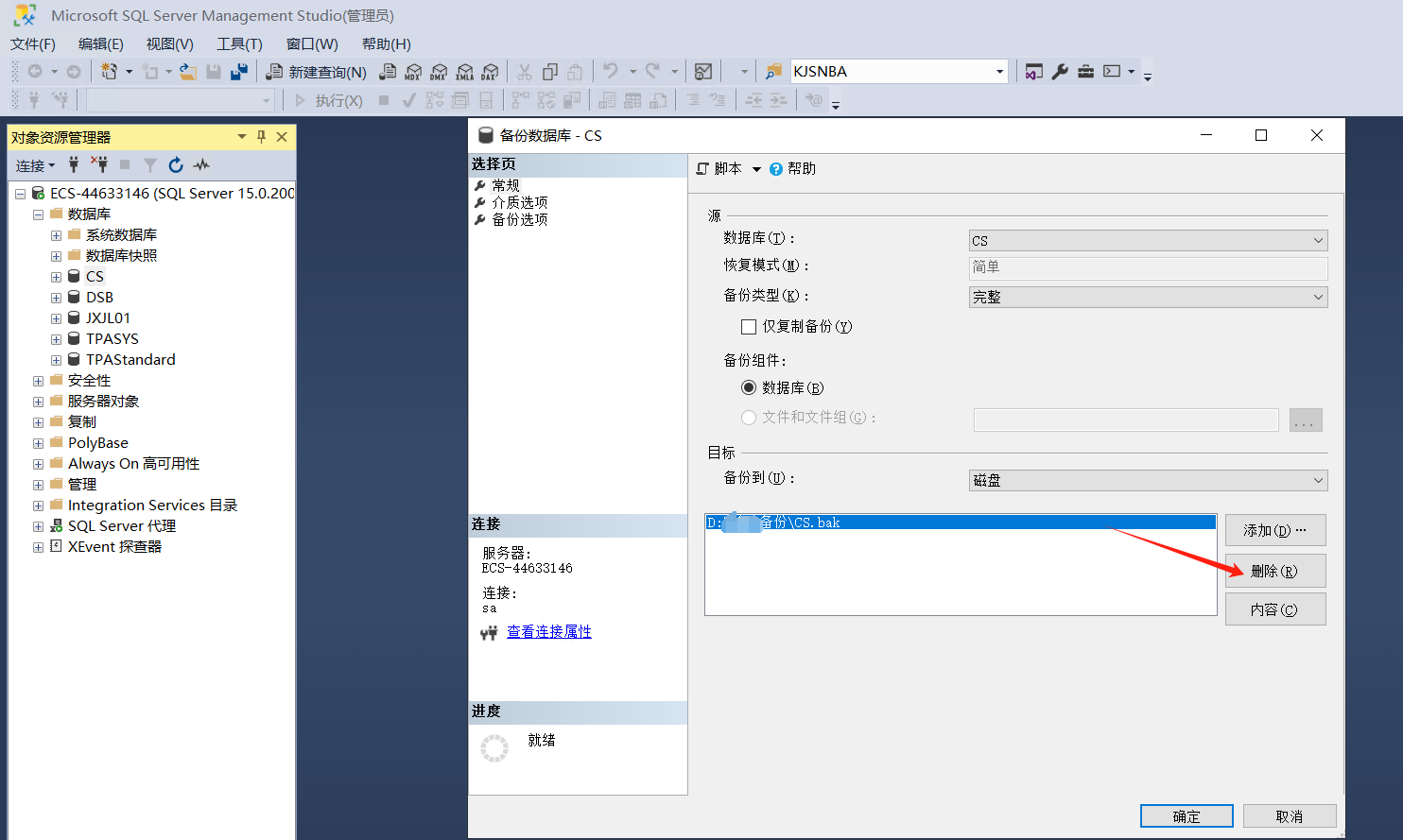Image resolution: width=1403 pixels, height=840 pixels.
Task: Select the General (常规) page
Action: [506, 185]
